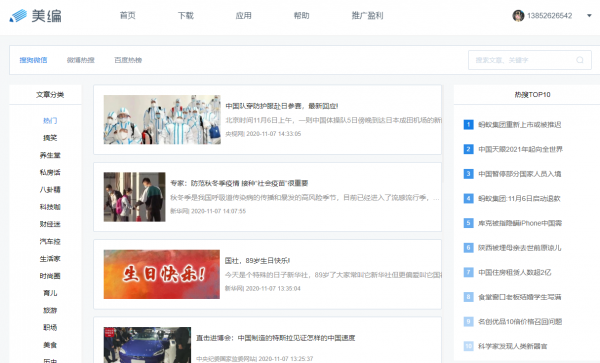The height and width of the screenshot is (363, 600).
Task: Open article 专家：防范秋冬季疫情
Action: click(x=239, y=183)
